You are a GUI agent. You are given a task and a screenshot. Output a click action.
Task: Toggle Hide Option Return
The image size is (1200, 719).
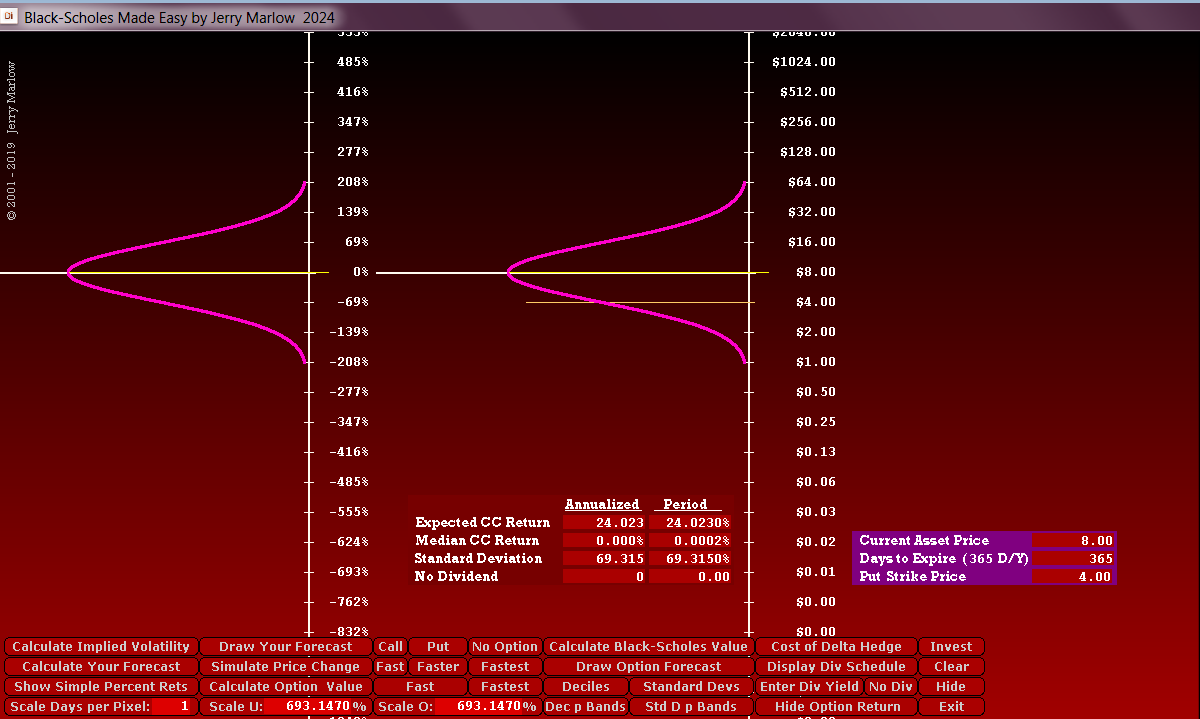[836, 707]
